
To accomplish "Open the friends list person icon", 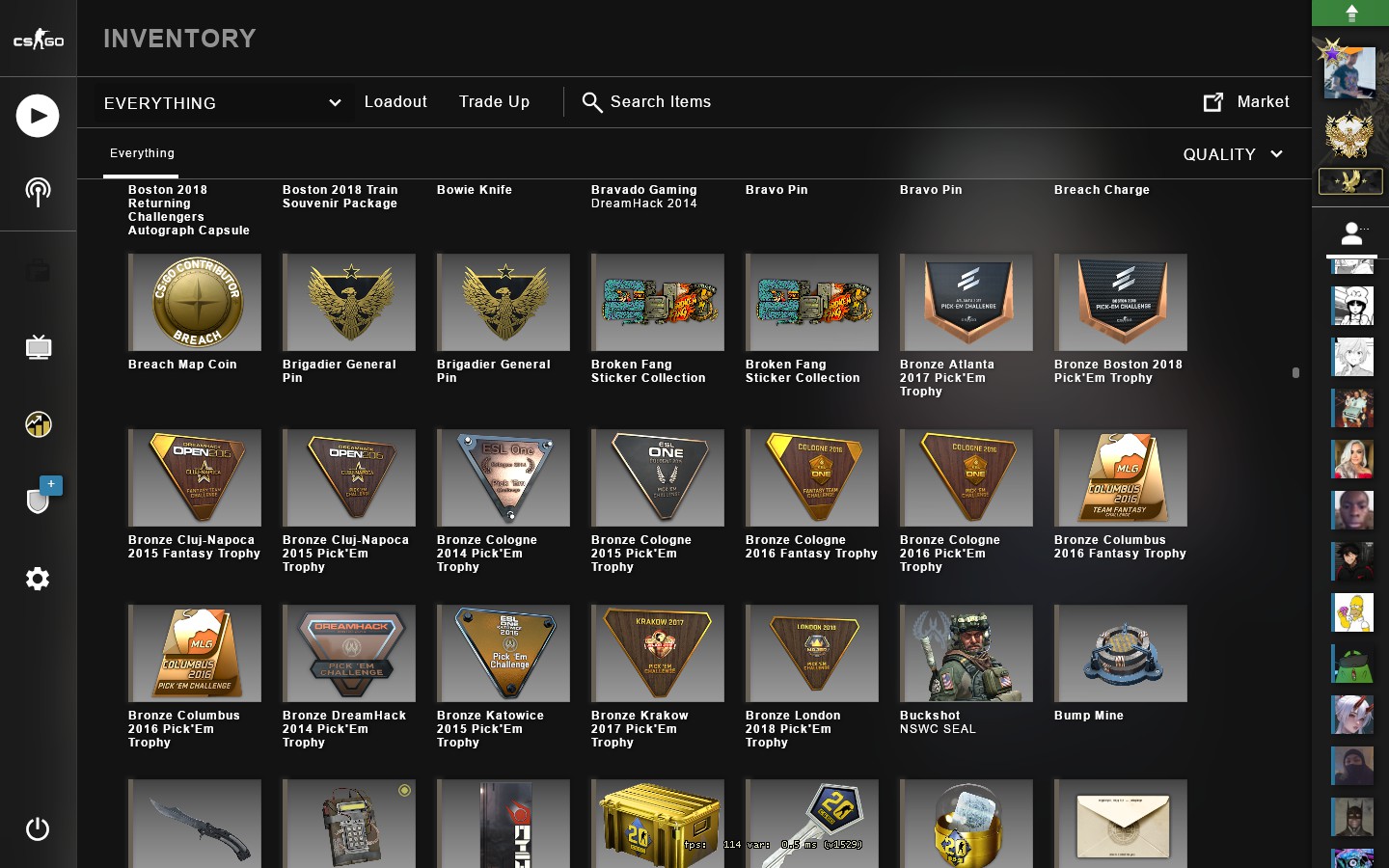I will coord(1351,233).
